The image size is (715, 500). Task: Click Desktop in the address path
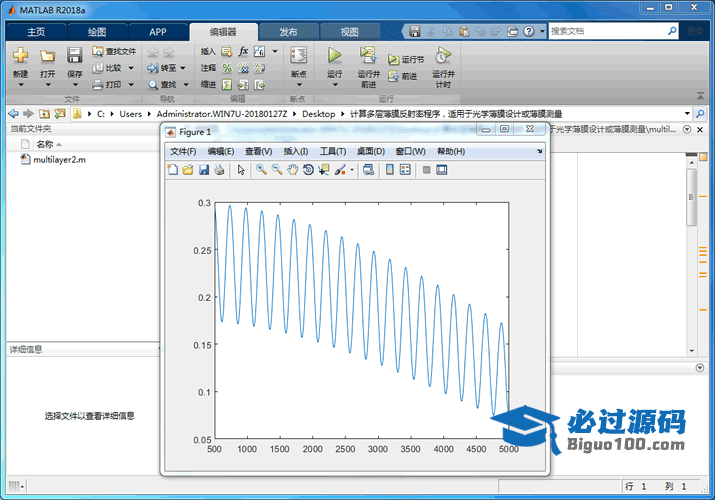coord(318,114)
